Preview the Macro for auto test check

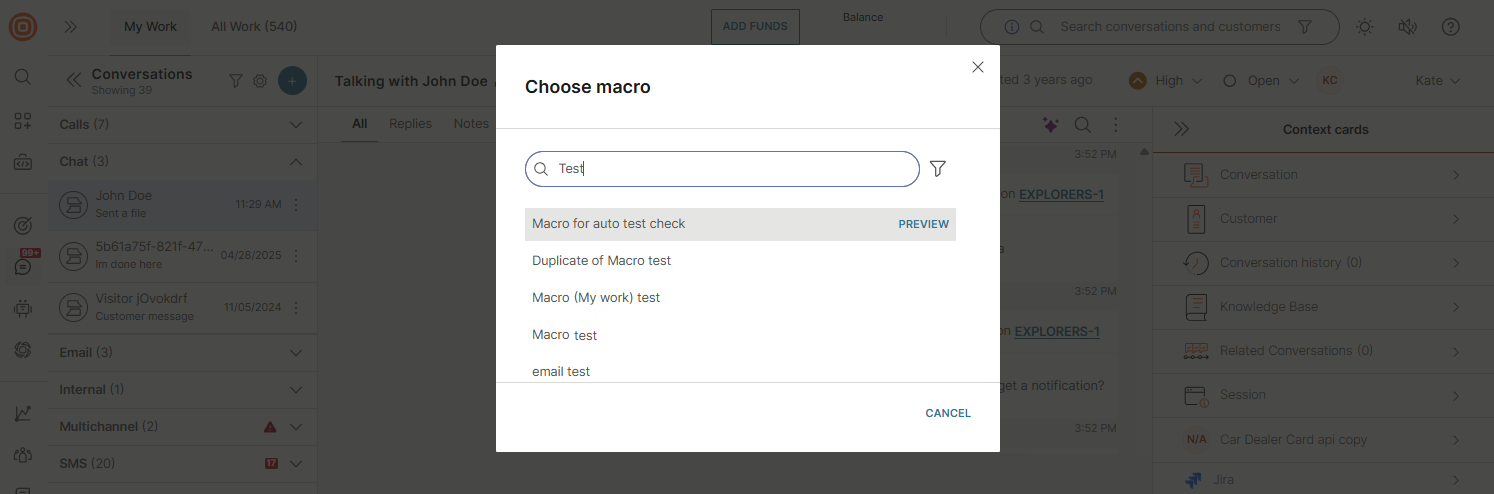click(x=923, y=224)
